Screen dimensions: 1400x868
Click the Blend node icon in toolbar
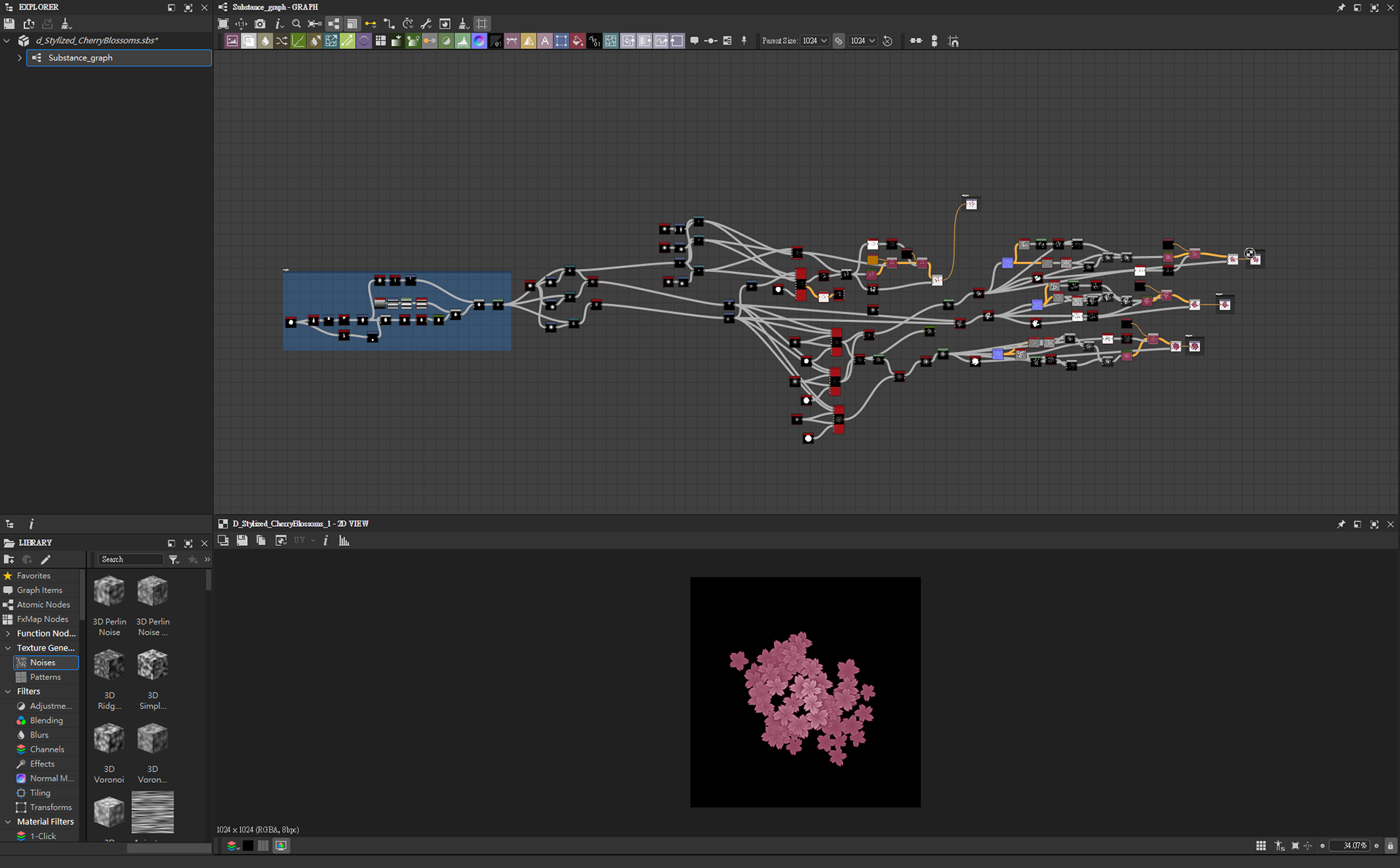click(x=249, y=41)
